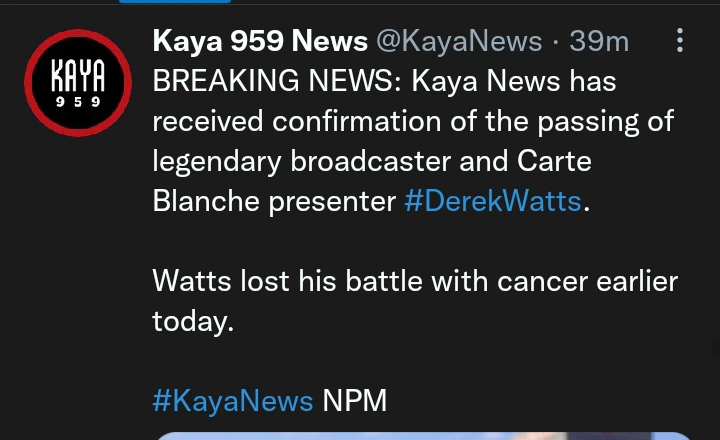The image size is (720, 440).
Task: Click the word today. in the tweet
Action: click(193, 321)
